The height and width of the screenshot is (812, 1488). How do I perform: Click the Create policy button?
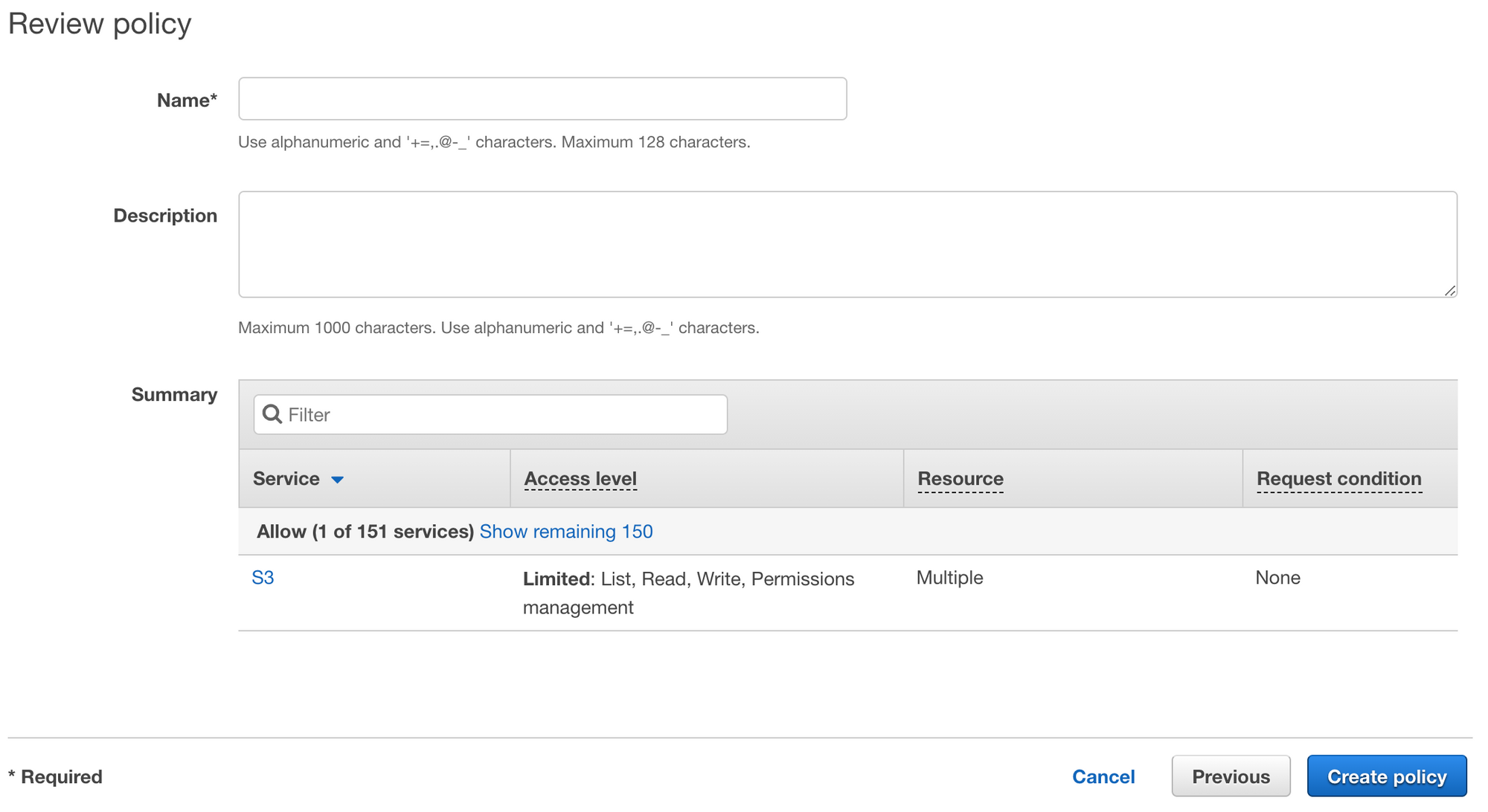click(1386, 776)
